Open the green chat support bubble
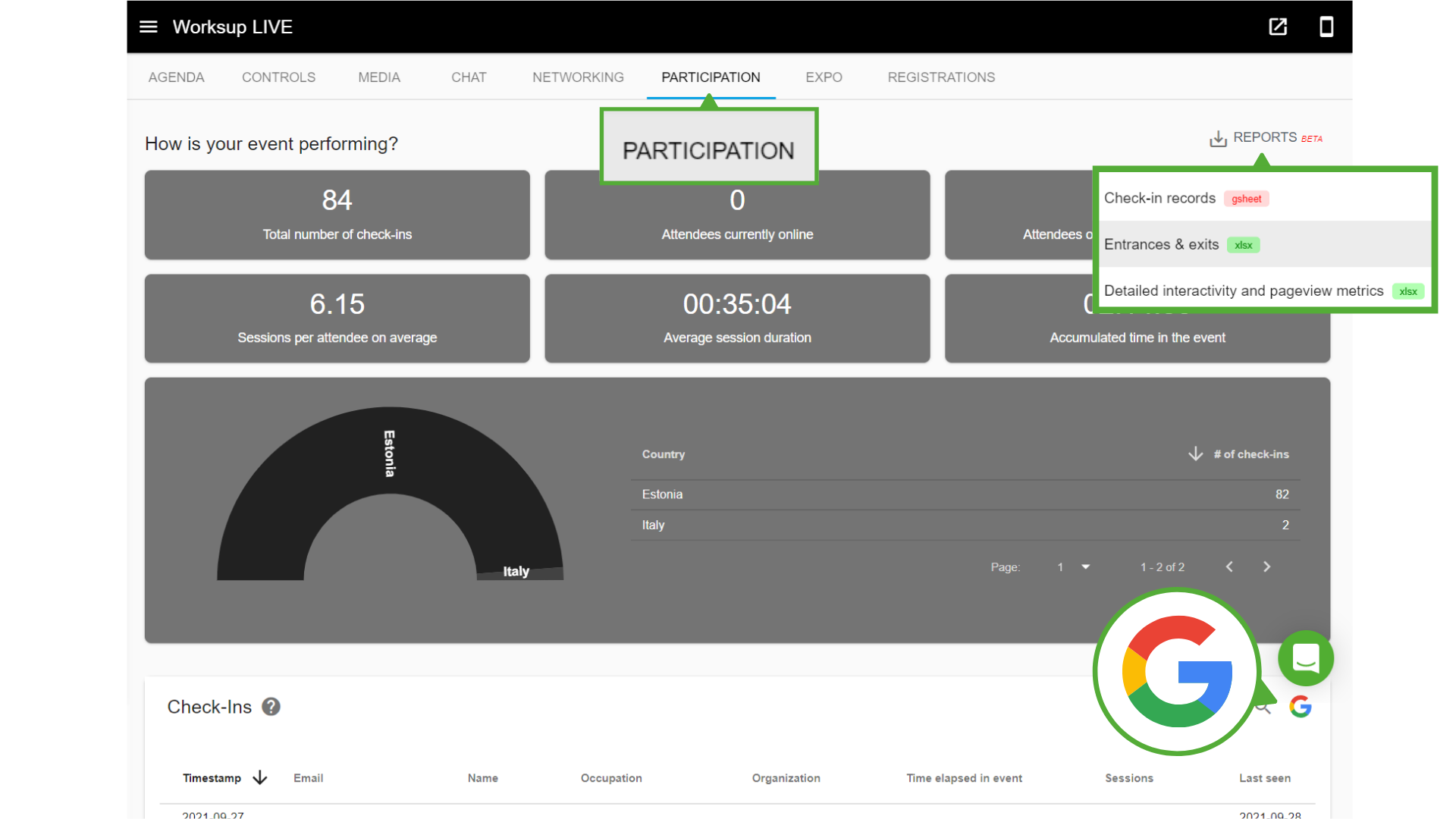1456x819 pixels. tap(1305, 657)
